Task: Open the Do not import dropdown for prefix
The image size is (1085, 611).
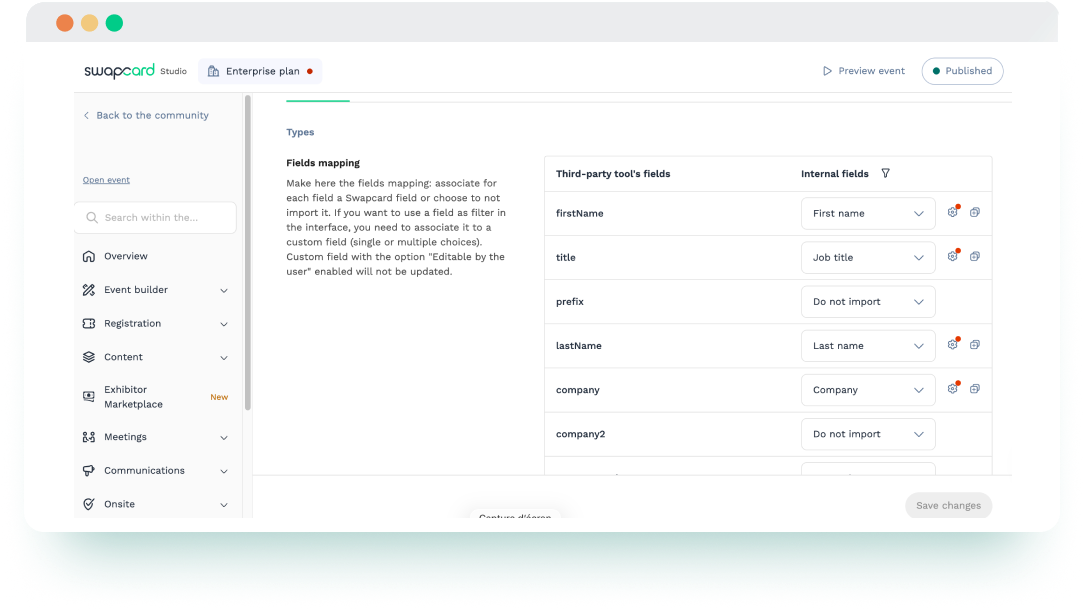Action: (867, 301)
